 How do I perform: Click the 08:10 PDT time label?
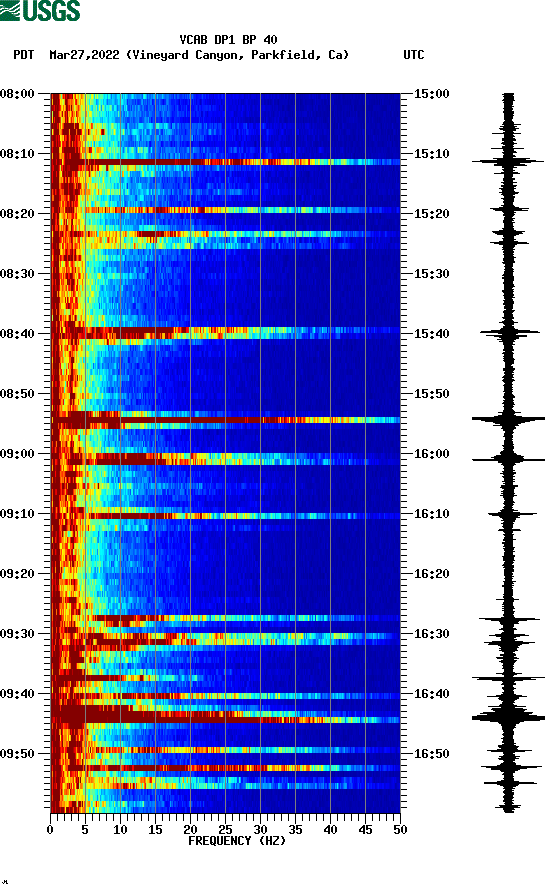[17, 154]
